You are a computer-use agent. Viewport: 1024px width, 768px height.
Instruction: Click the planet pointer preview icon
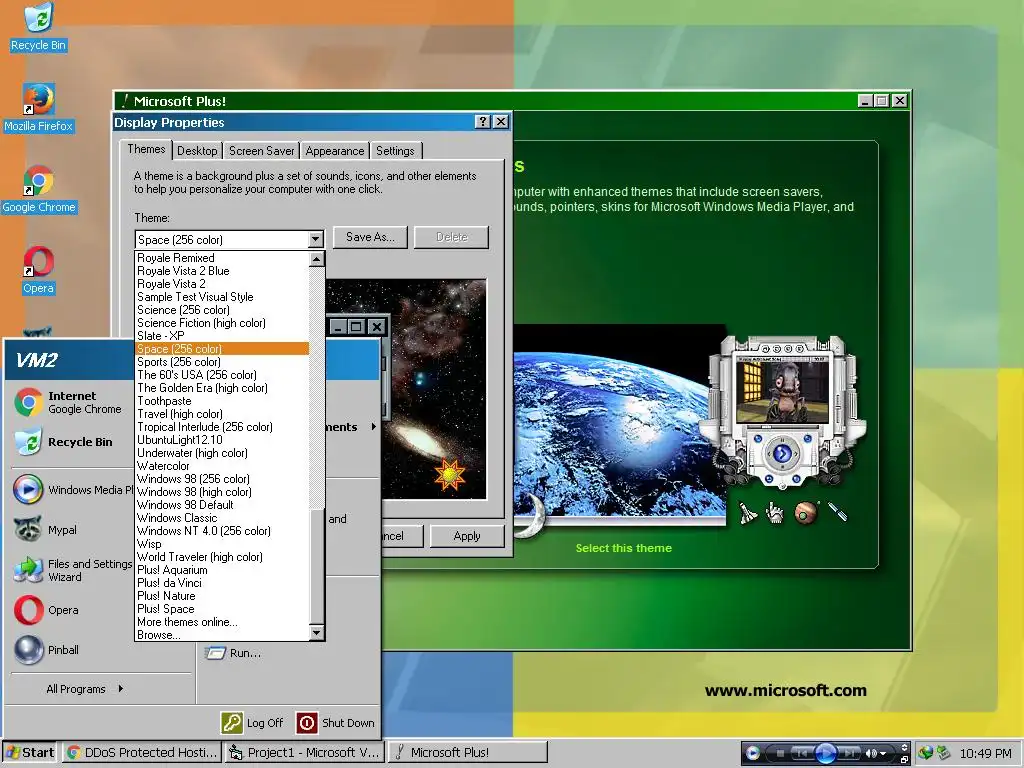[x=807, y=513]
